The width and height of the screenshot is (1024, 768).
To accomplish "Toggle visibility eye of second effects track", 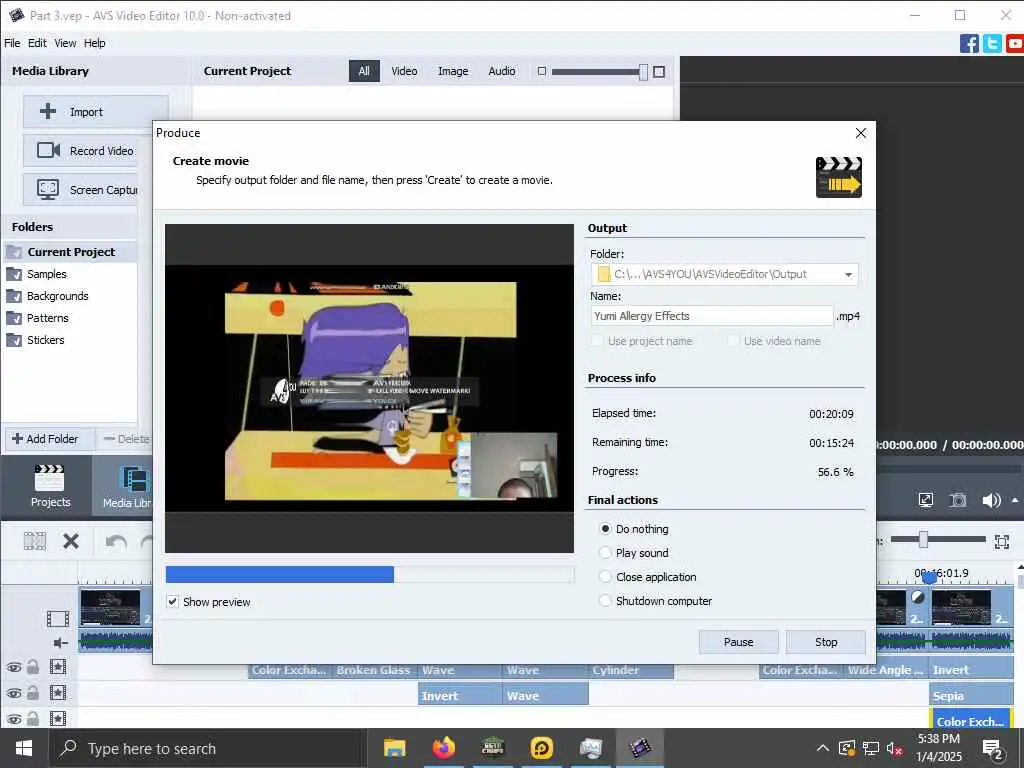I will tap(14, 693).
